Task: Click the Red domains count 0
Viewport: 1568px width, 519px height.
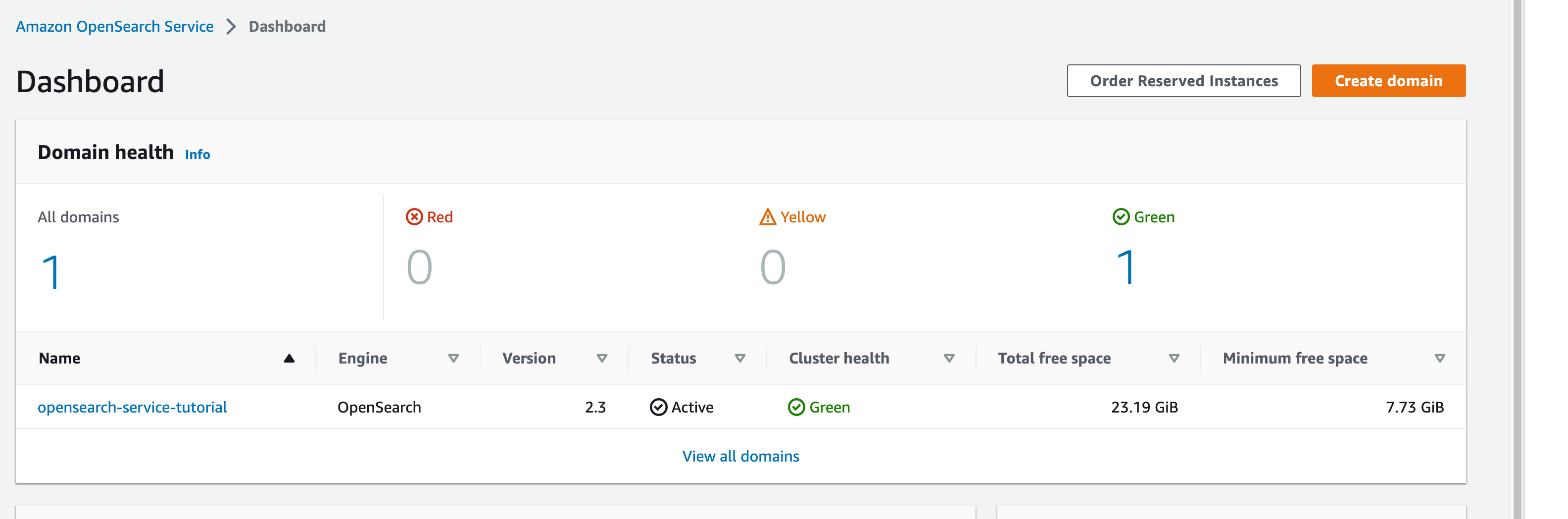Action: (419, 267)
